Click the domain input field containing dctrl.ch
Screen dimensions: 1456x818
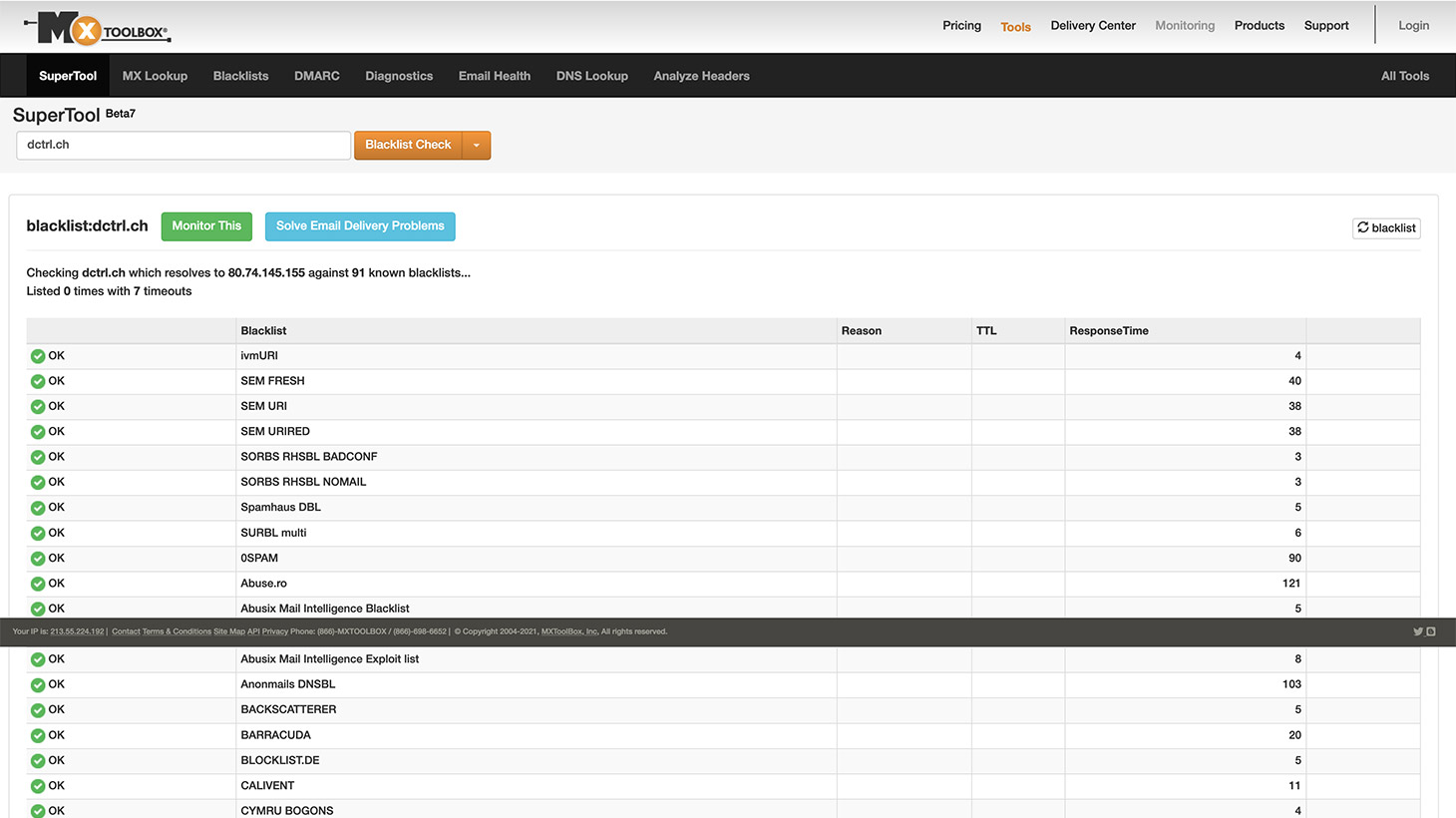(x=183, y=146)
